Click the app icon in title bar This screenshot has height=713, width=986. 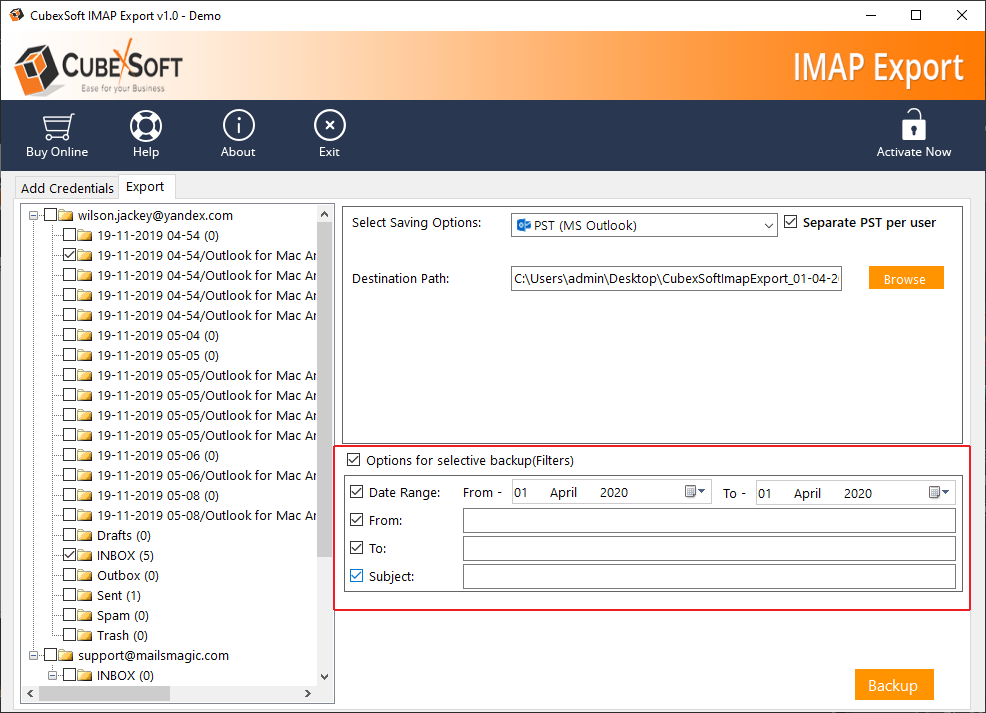point(16,15)
